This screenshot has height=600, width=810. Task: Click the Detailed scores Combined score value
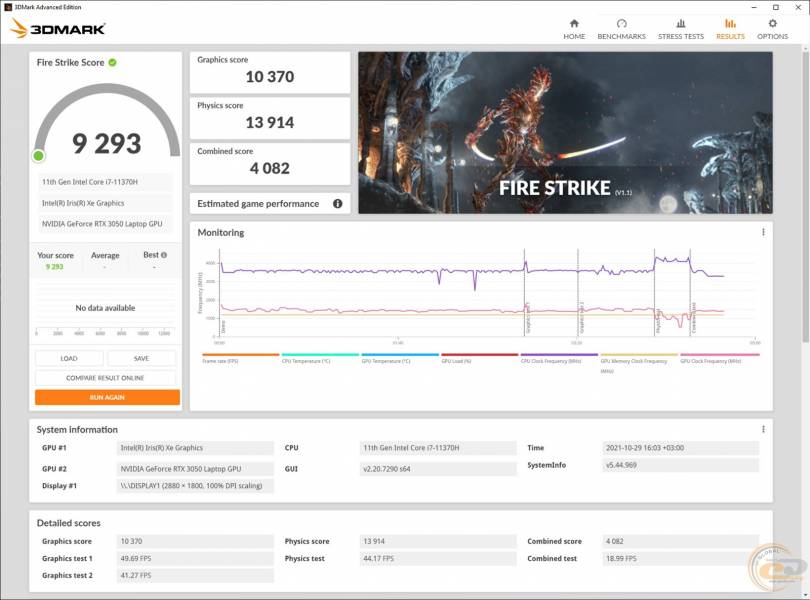(681, 541)
